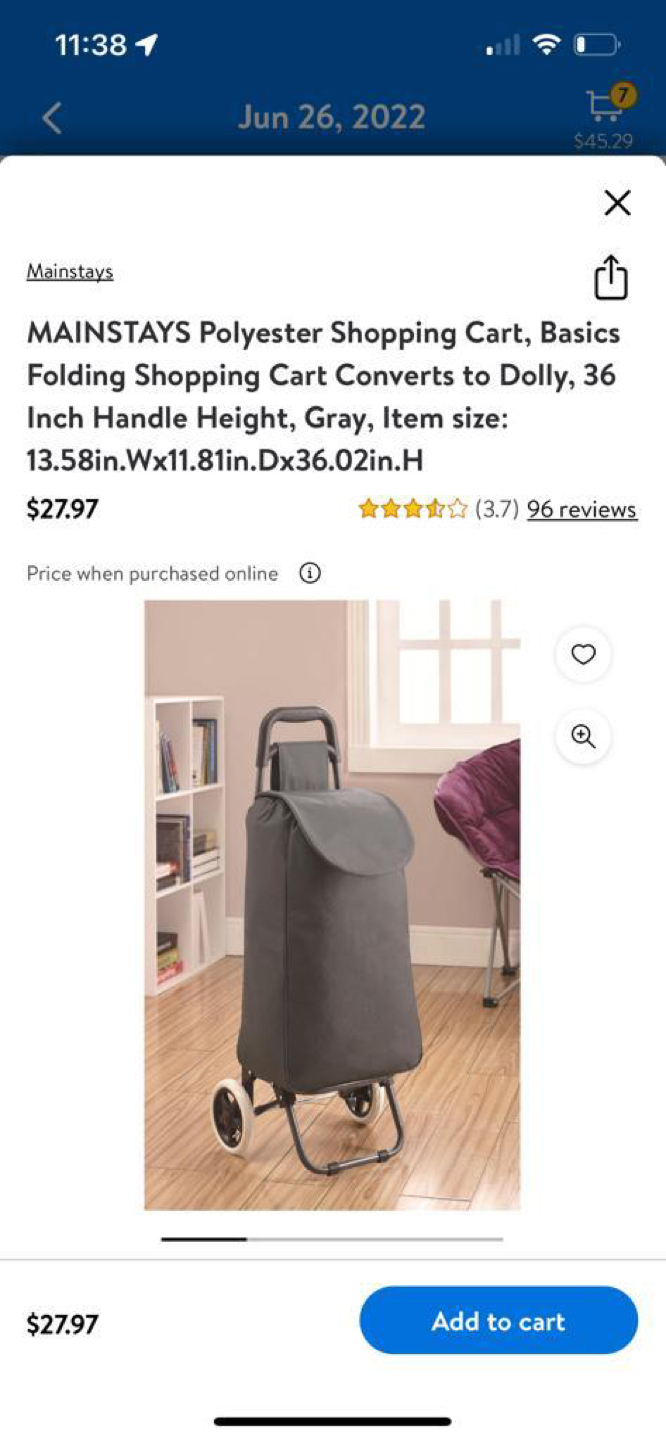Go back with the left chevron

52,117
